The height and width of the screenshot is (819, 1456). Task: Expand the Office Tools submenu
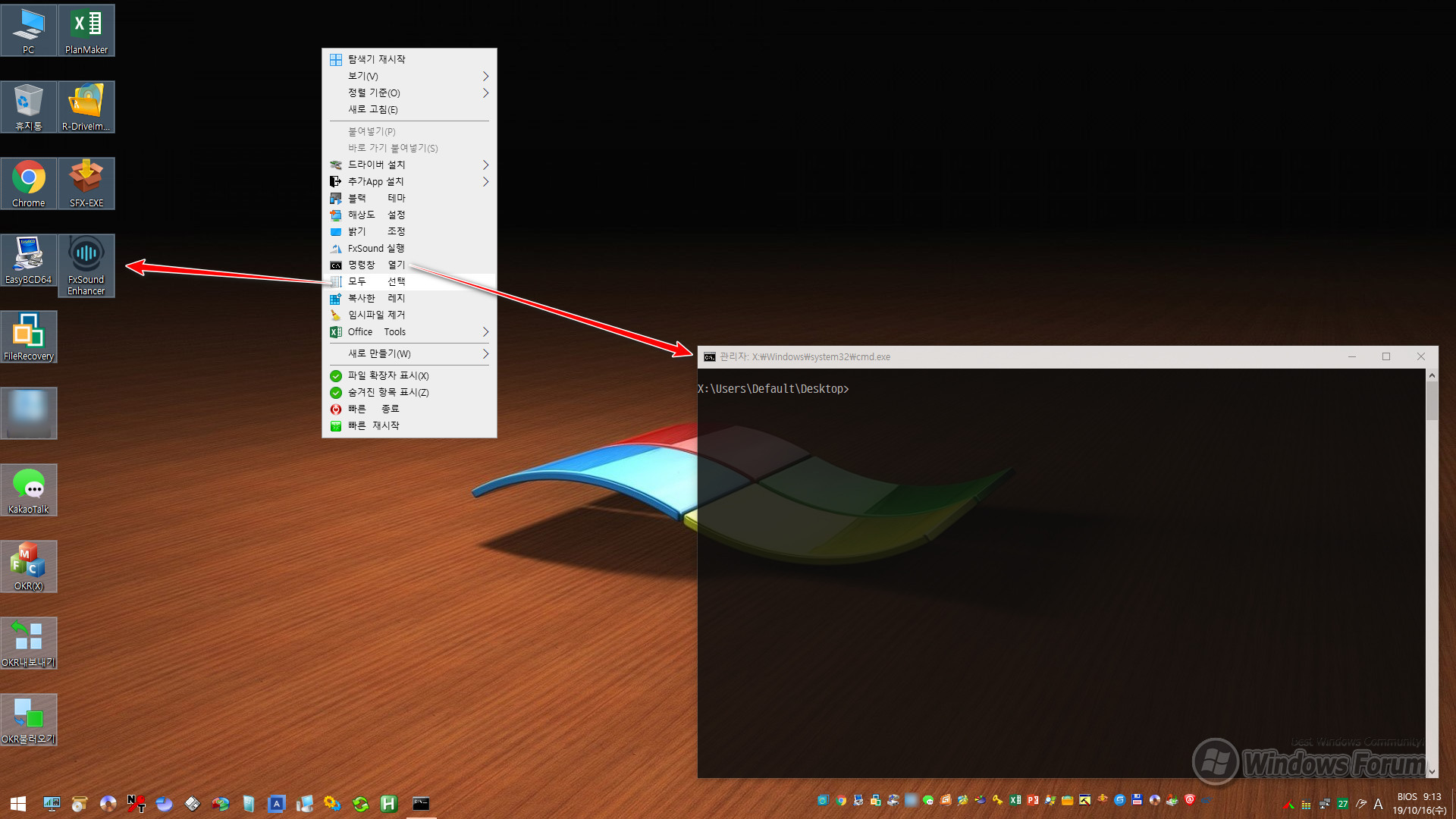pyautogui.click(x=409, y=332)
